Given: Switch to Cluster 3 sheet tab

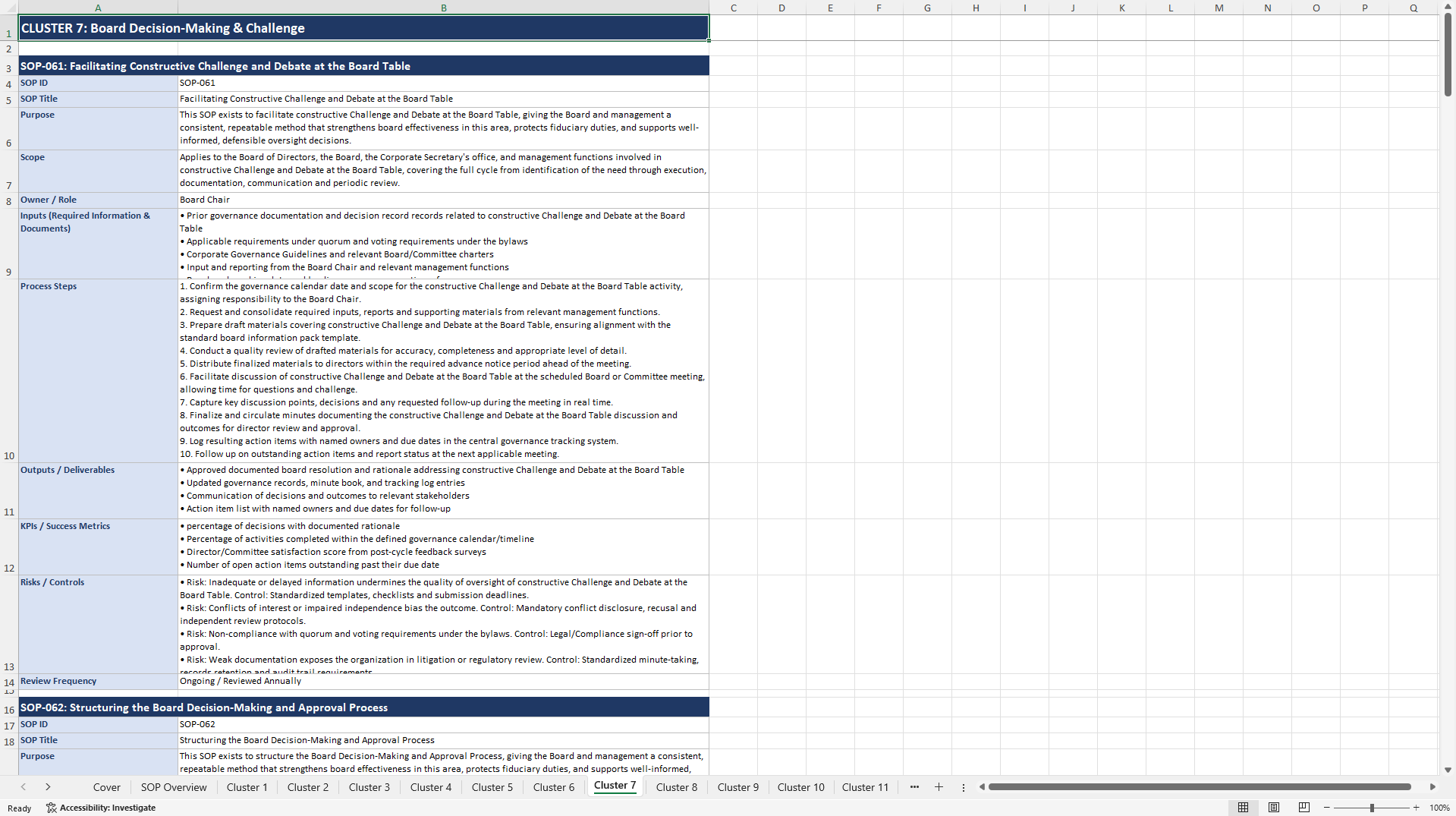Looking at the screenshot, I should (x=370, y=787).
